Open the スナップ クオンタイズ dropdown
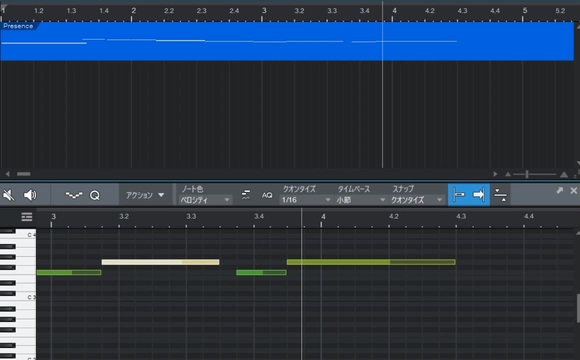This screenshot has height=360, width=580. (x=417, y=200)
